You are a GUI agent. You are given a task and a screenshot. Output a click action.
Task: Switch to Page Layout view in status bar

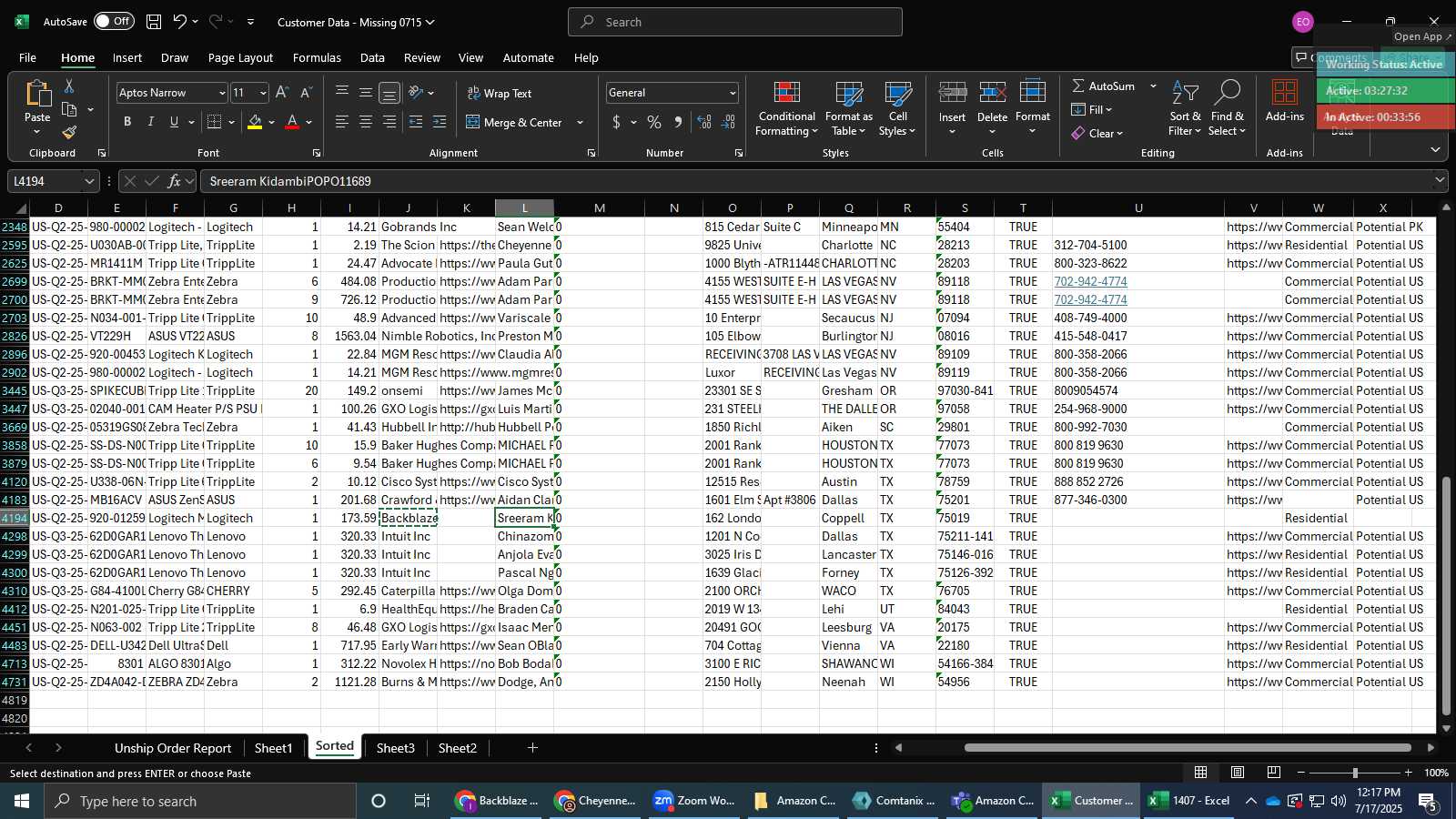[1238, 773]
